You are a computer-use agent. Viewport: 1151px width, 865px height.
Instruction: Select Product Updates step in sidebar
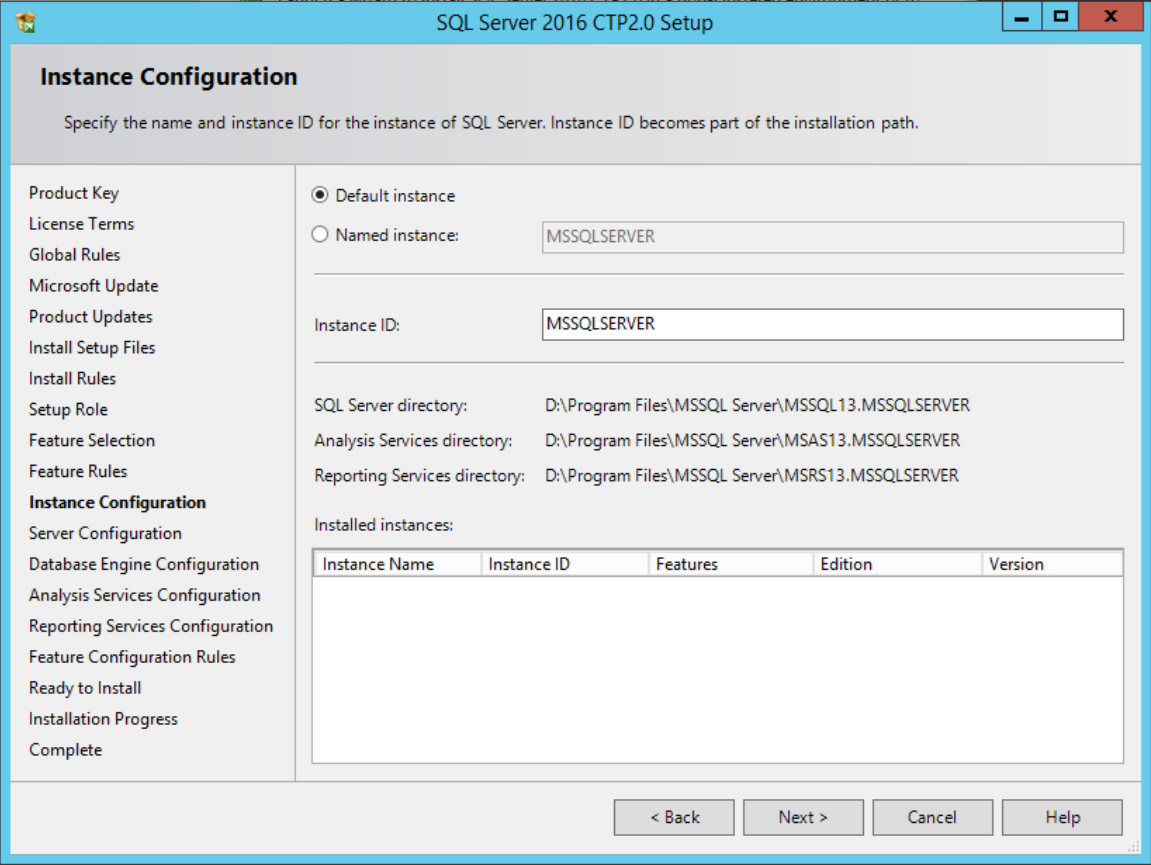[x=90, y=316]
